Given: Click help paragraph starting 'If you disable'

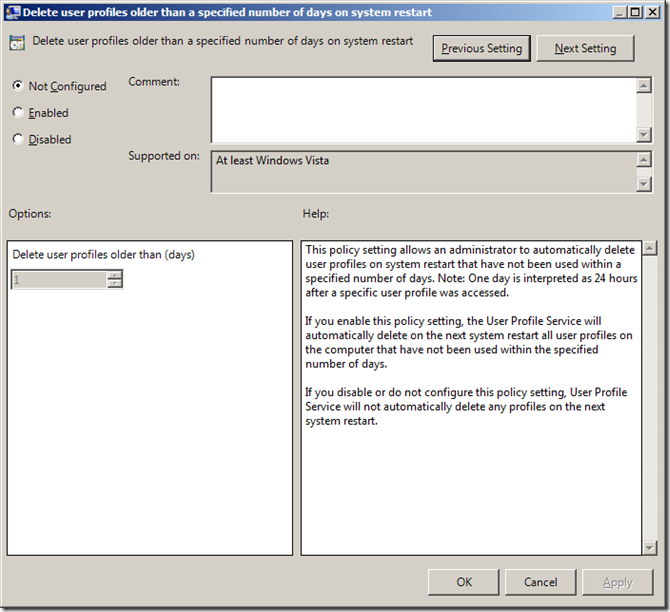Looking at the screenshot, I should 466,406.
